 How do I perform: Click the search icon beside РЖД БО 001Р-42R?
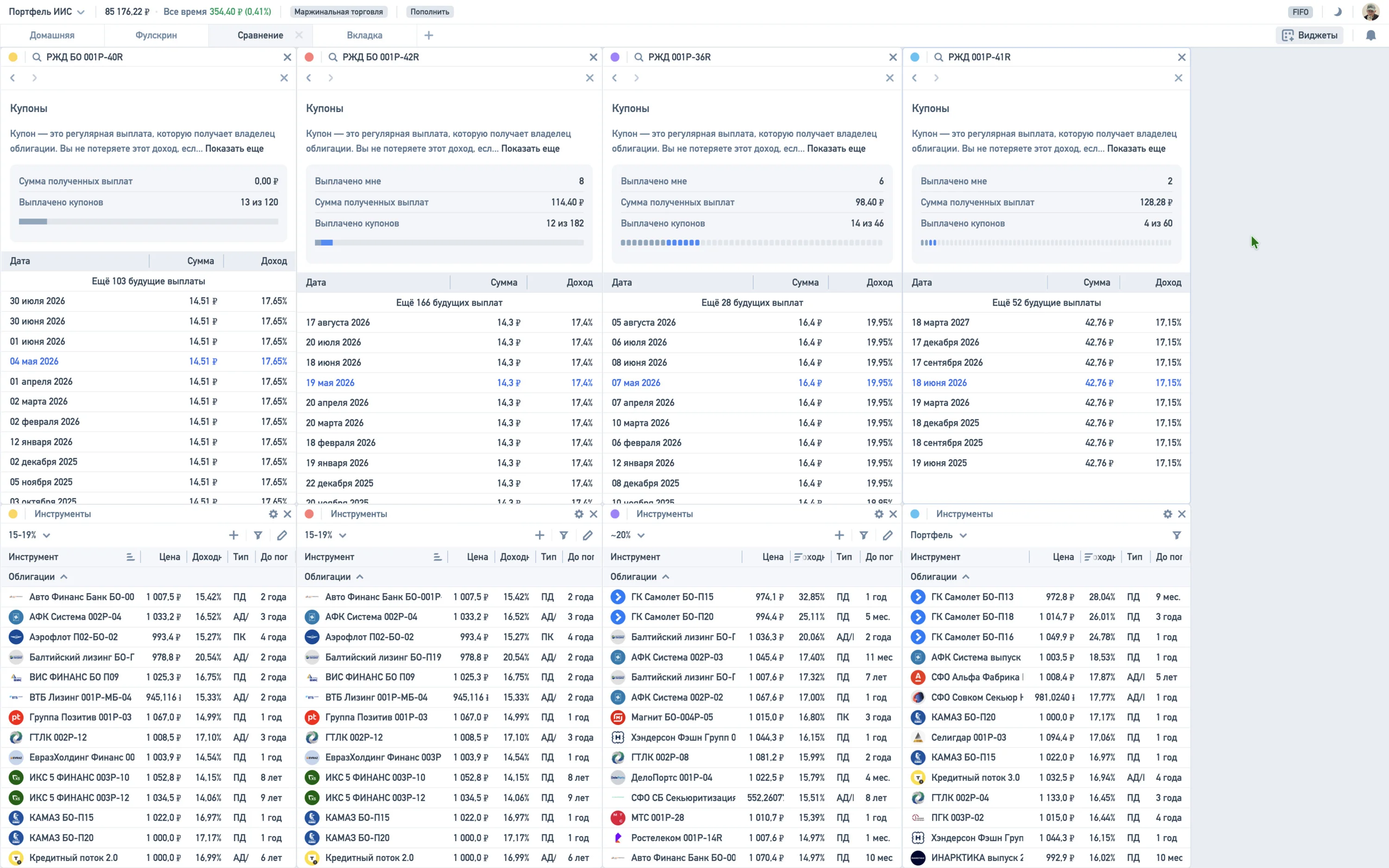(x=333, y=57)
